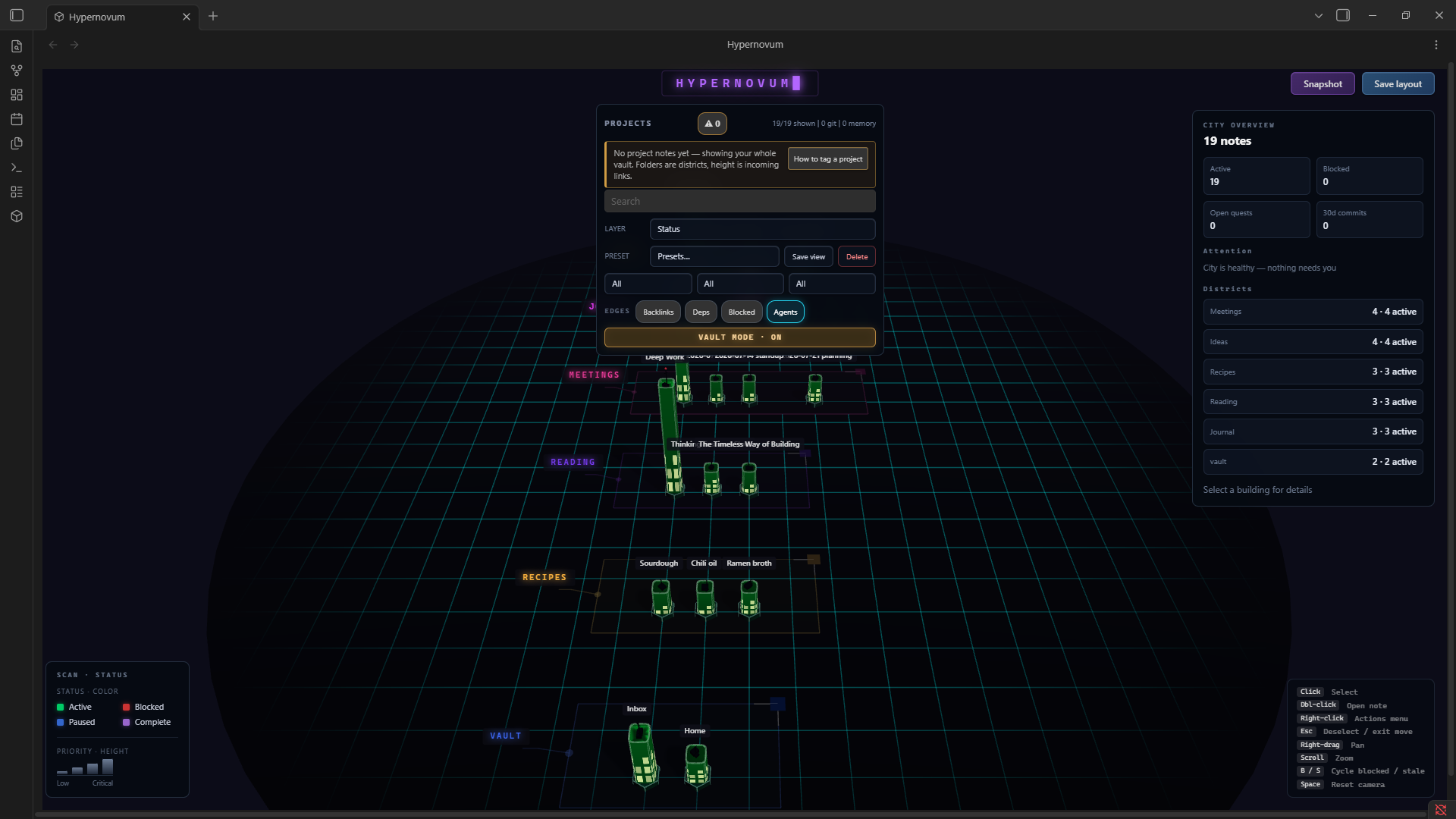
Task: Open the Layer dropdown showing Status
Action: (763, 229)
